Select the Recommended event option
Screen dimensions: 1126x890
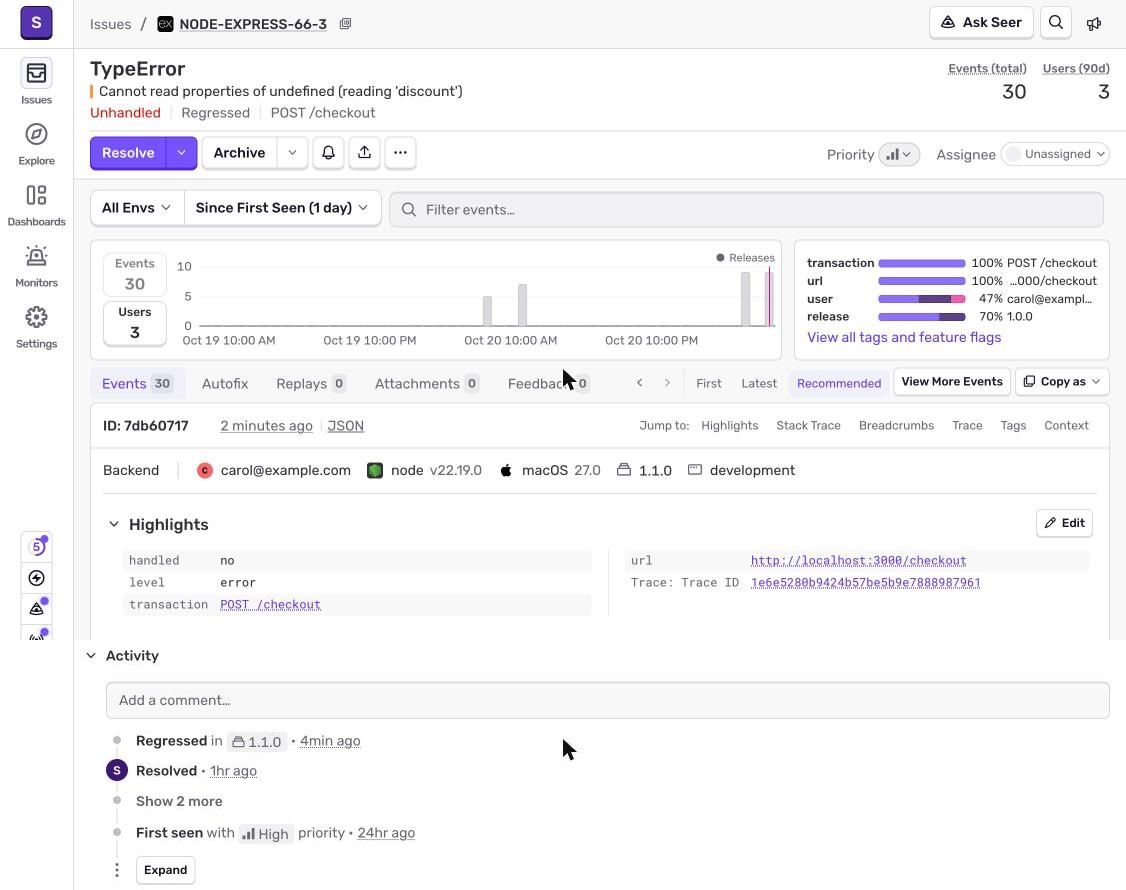coord(839,384)
